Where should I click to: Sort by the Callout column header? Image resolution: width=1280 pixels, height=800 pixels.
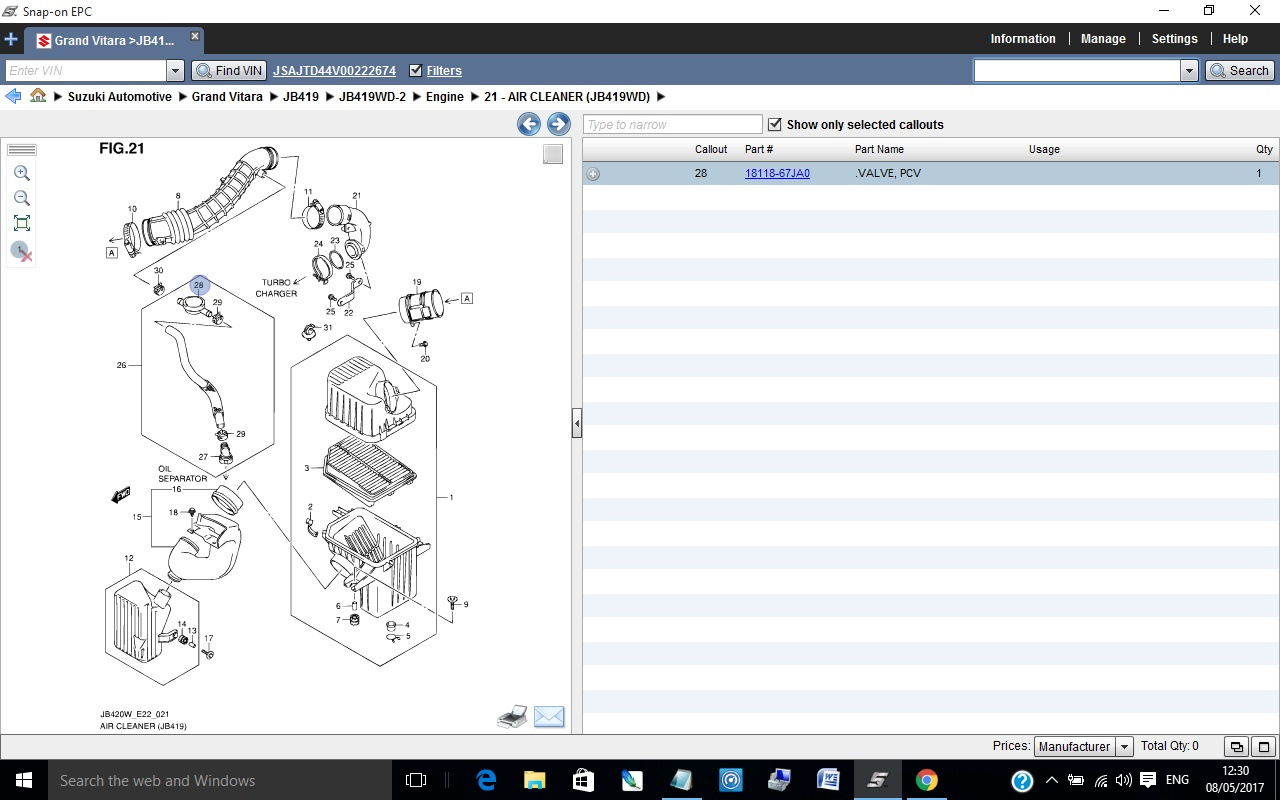[x=711, y=149]
